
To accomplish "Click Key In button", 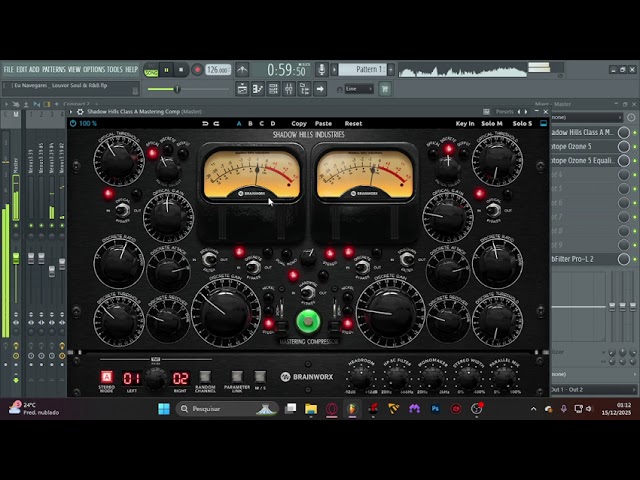I will pos(465,123).
